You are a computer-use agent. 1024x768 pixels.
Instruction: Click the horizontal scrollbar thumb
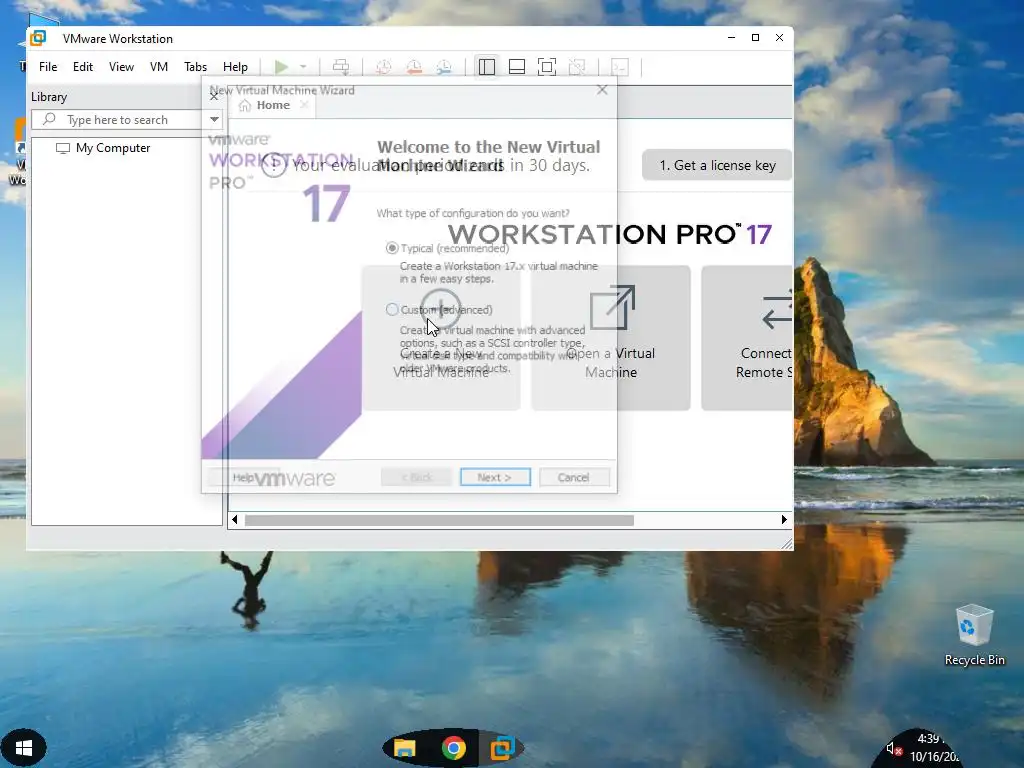pyautogui.click(x=439, y=520)
